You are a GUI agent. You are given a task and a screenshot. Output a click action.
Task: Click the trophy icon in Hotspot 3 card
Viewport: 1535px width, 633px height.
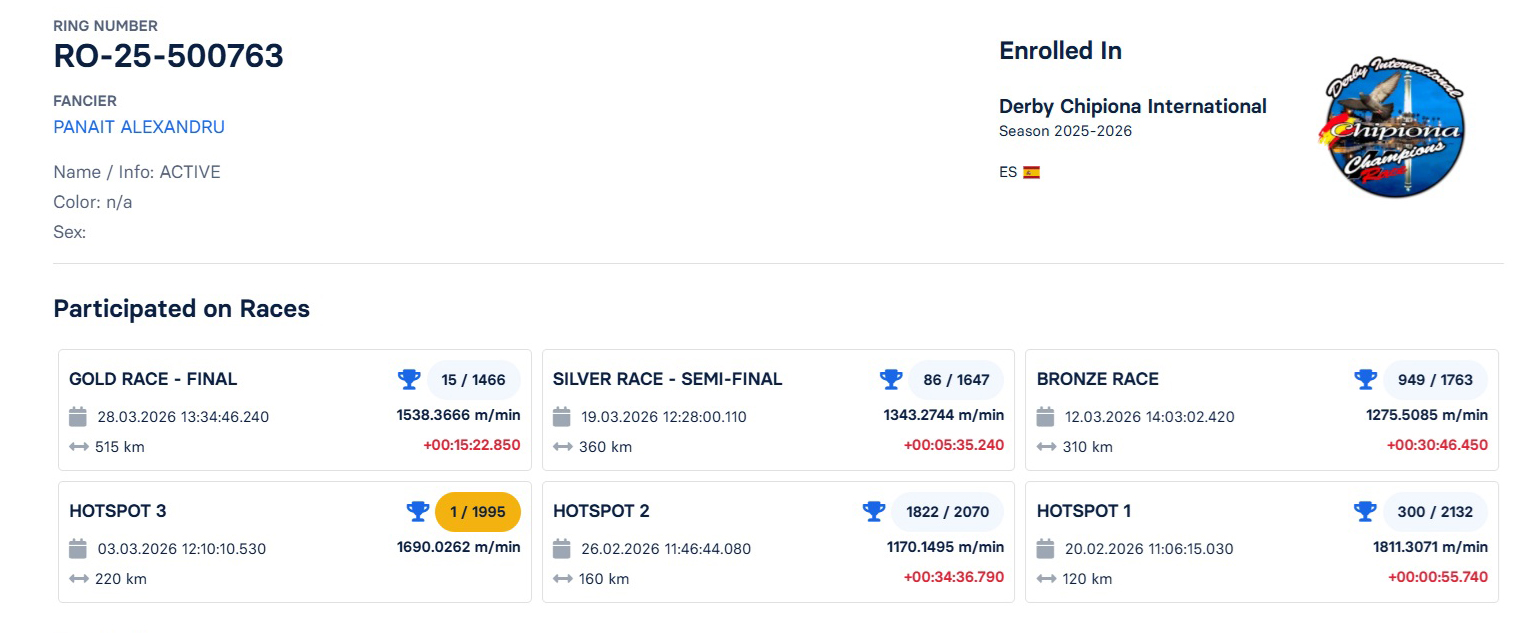[x=418, y=511]
